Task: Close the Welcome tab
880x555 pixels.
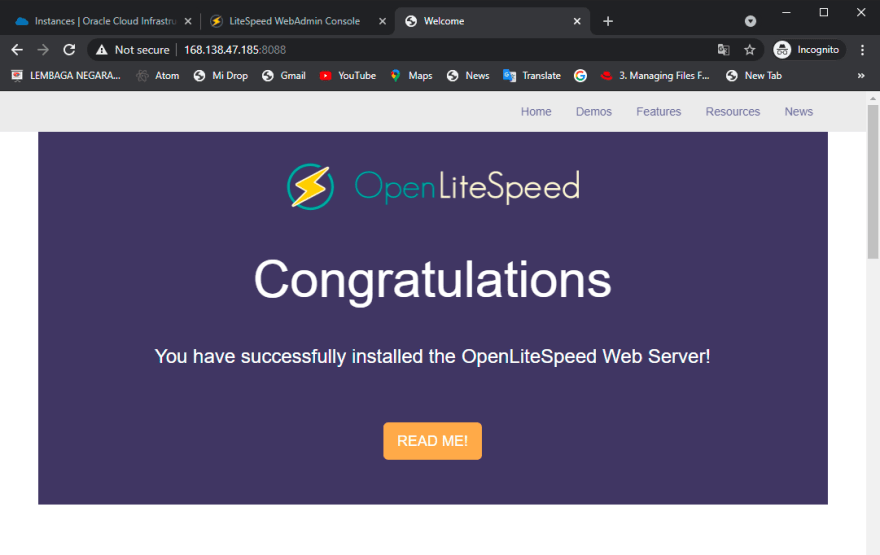Action: click(577, 21)
